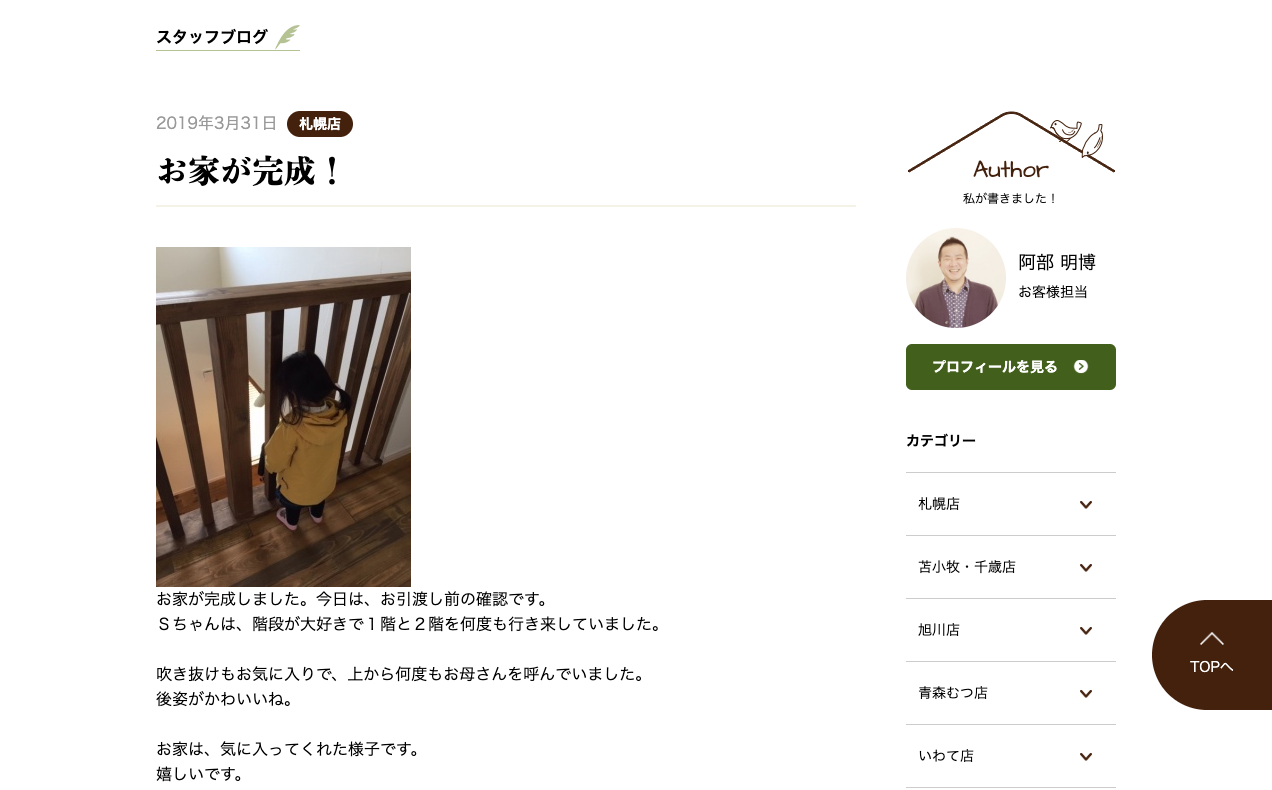Click the feather icon beside スタッフブログ

287,37
